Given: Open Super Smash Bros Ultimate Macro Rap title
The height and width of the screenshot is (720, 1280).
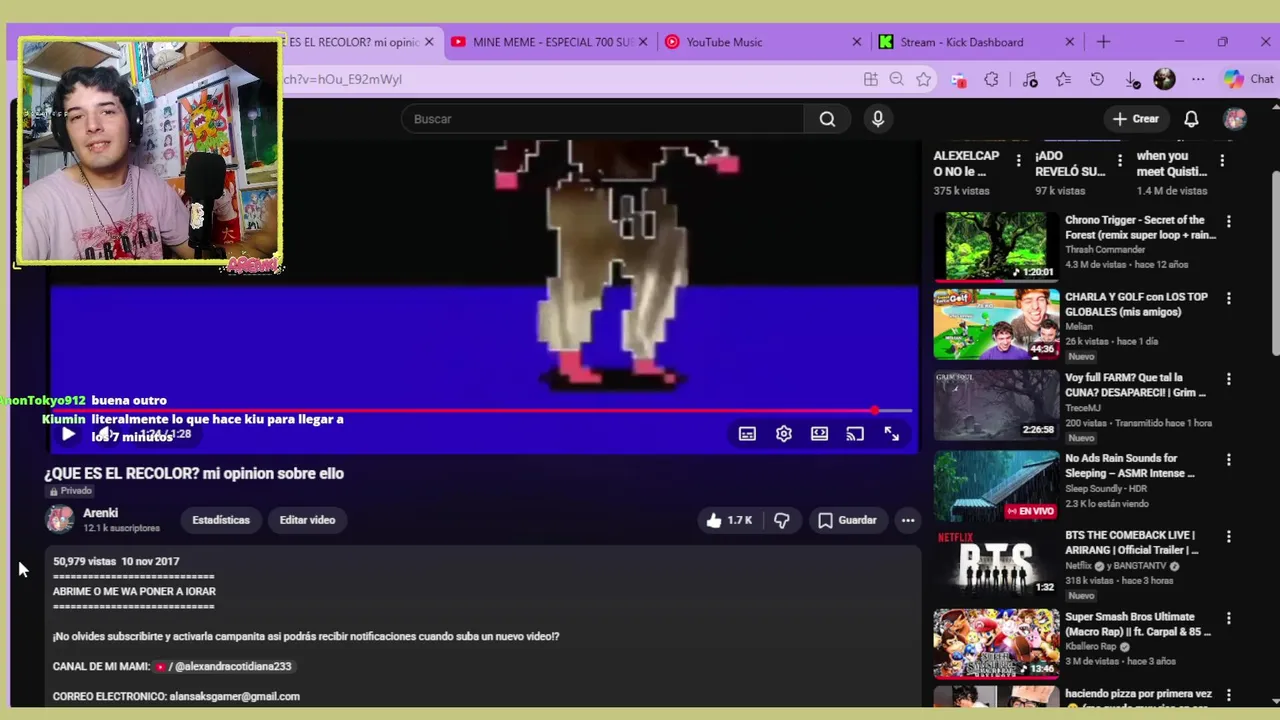Looking at the screenshot, I should coord(1138,625).
